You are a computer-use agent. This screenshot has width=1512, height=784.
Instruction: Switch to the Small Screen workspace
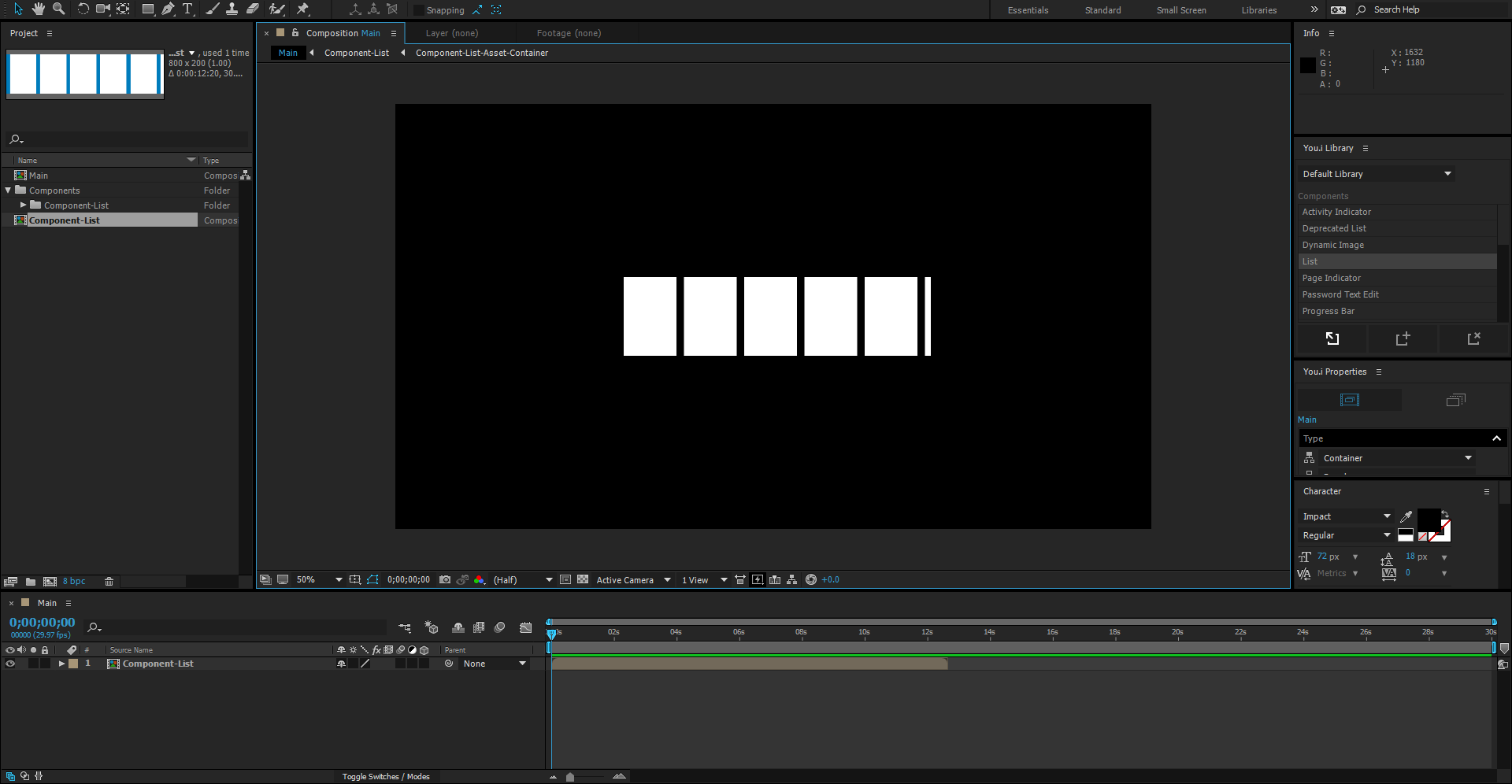point(1181,10)
